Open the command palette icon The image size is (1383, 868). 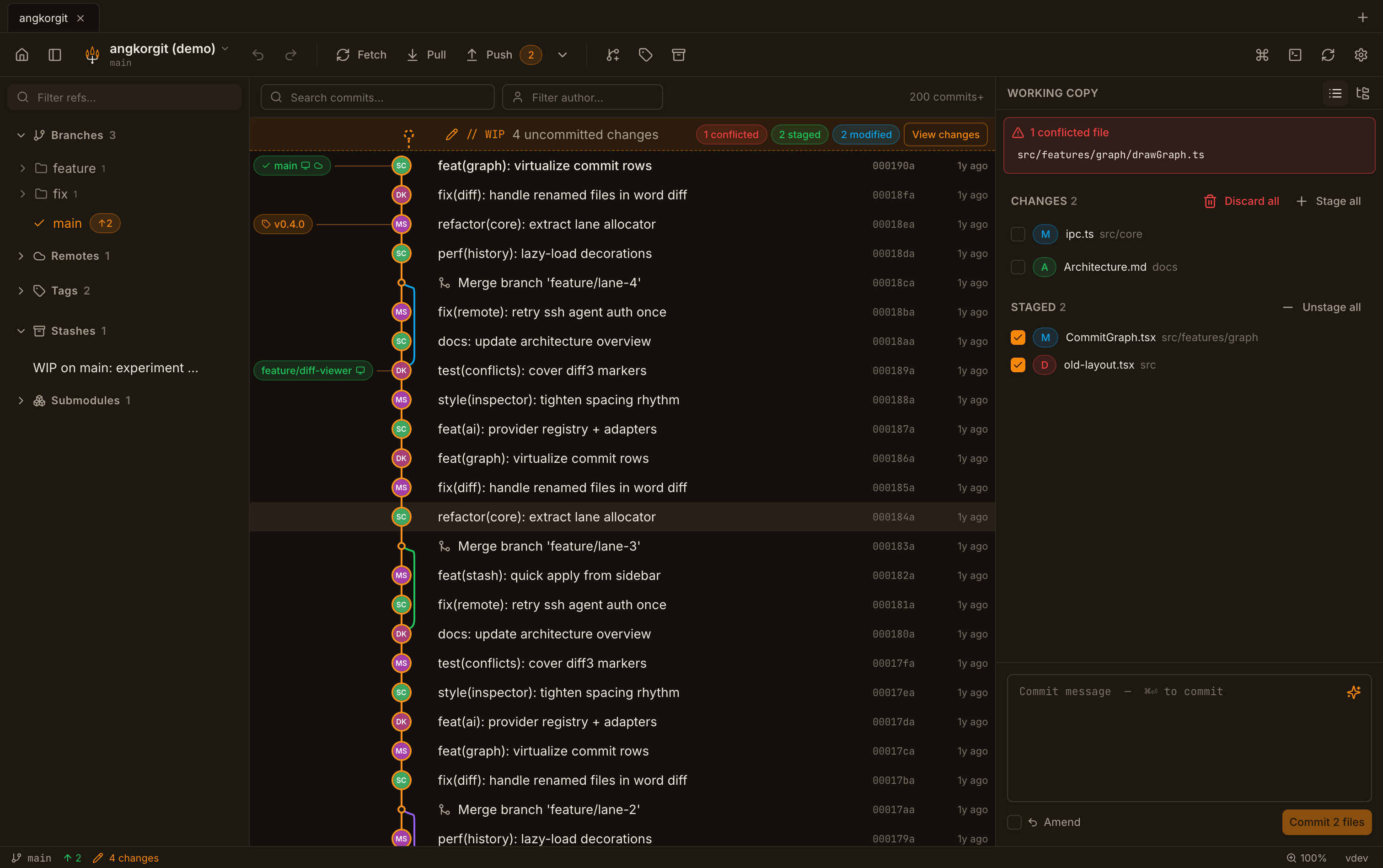click(x=1262, y=54)
